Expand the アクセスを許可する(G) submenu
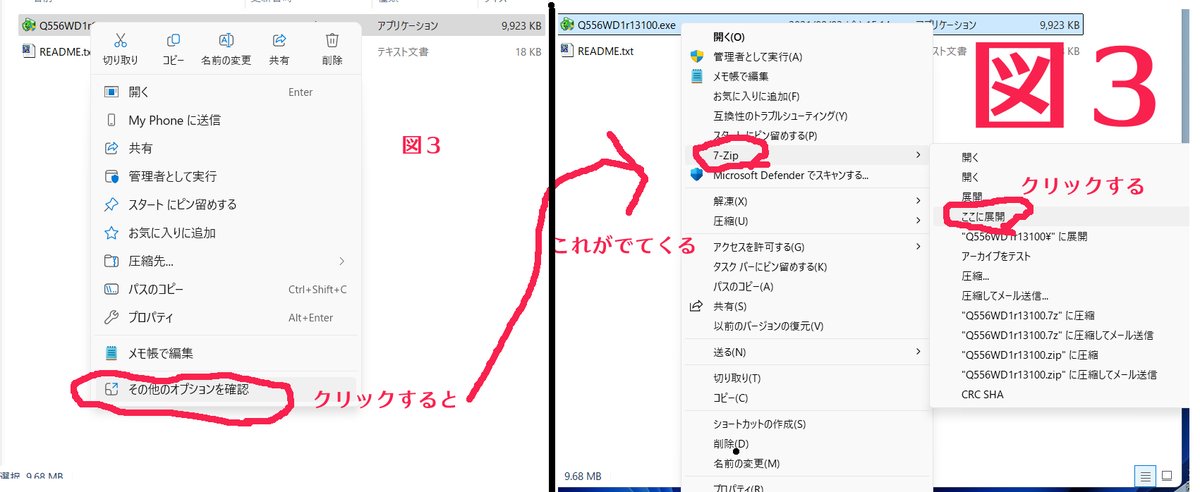 918,246
